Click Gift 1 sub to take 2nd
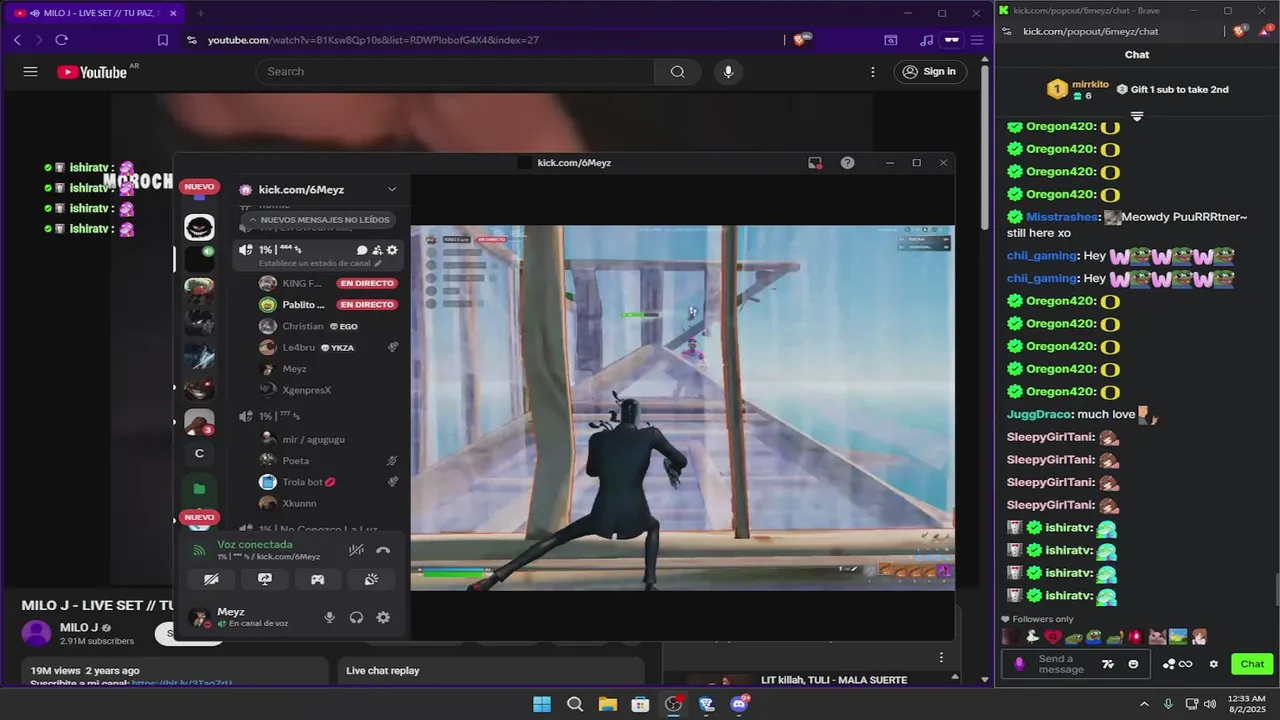 point(1172,89)
